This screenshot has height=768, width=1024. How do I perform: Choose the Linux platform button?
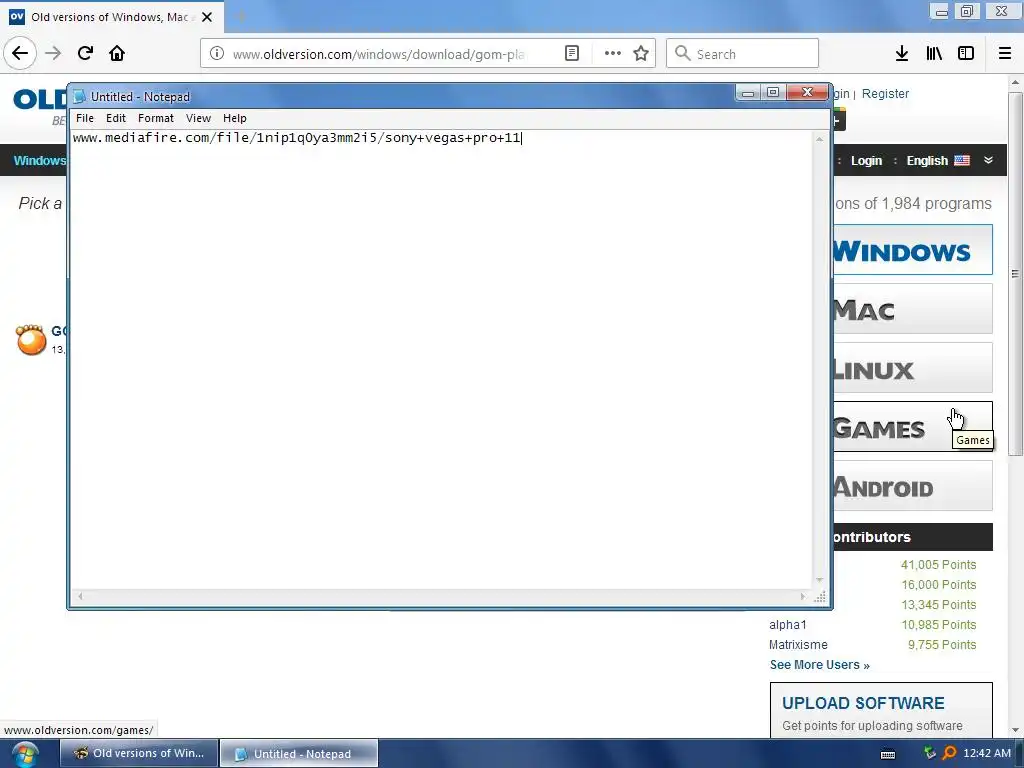click(912, 368)
